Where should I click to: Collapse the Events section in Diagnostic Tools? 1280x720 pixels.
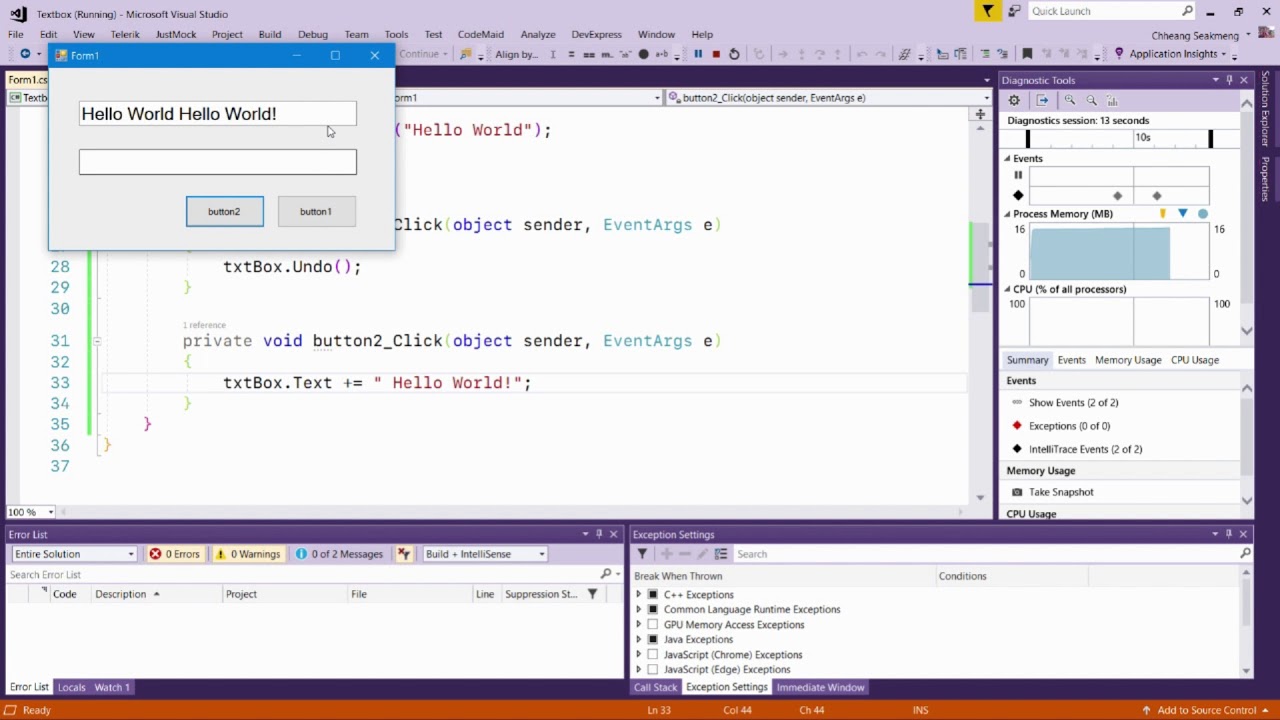(1007, 159)
